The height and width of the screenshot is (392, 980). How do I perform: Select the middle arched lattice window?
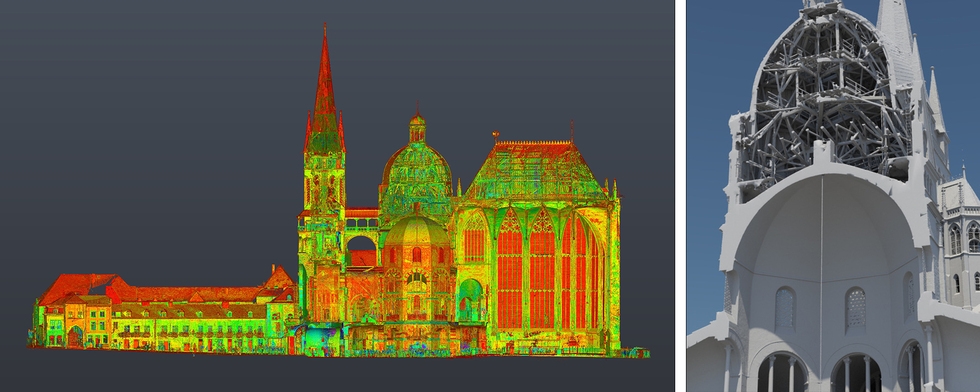(856, 309)
